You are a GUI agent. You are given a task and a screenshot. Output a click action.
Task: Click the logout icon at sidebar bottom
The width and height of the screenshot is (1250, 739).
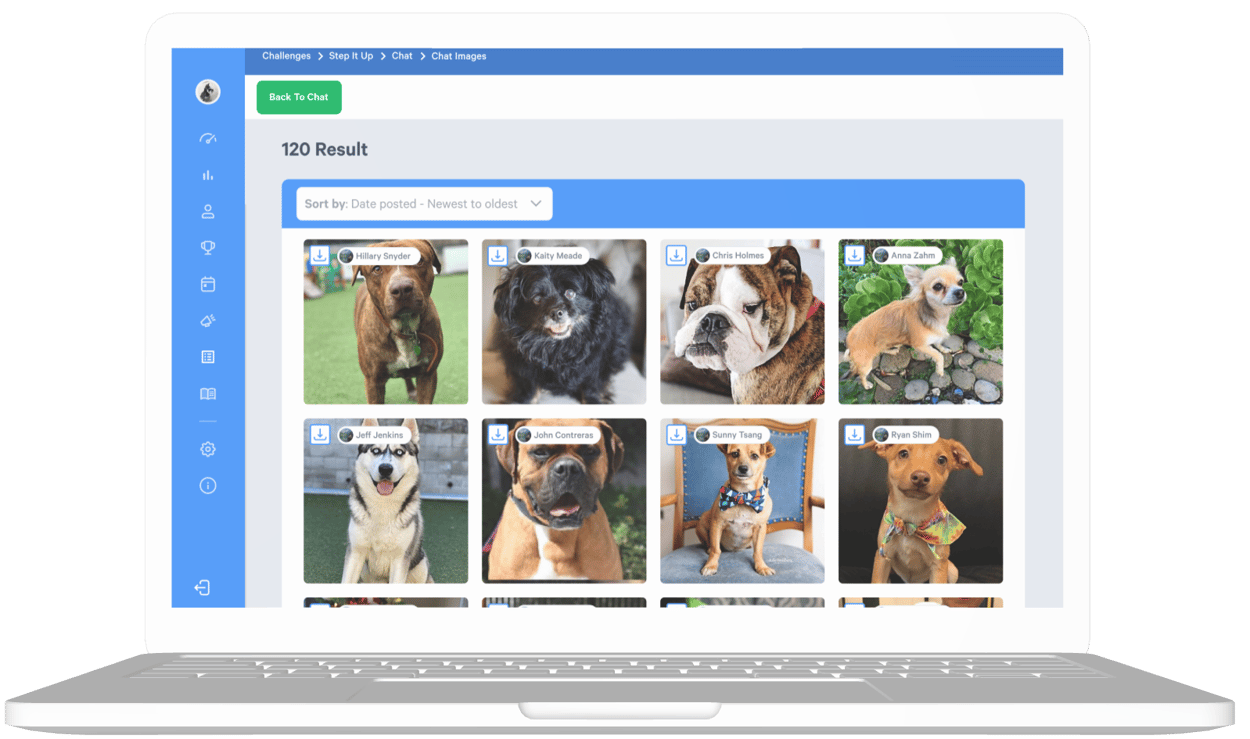[x=203, y=588]
